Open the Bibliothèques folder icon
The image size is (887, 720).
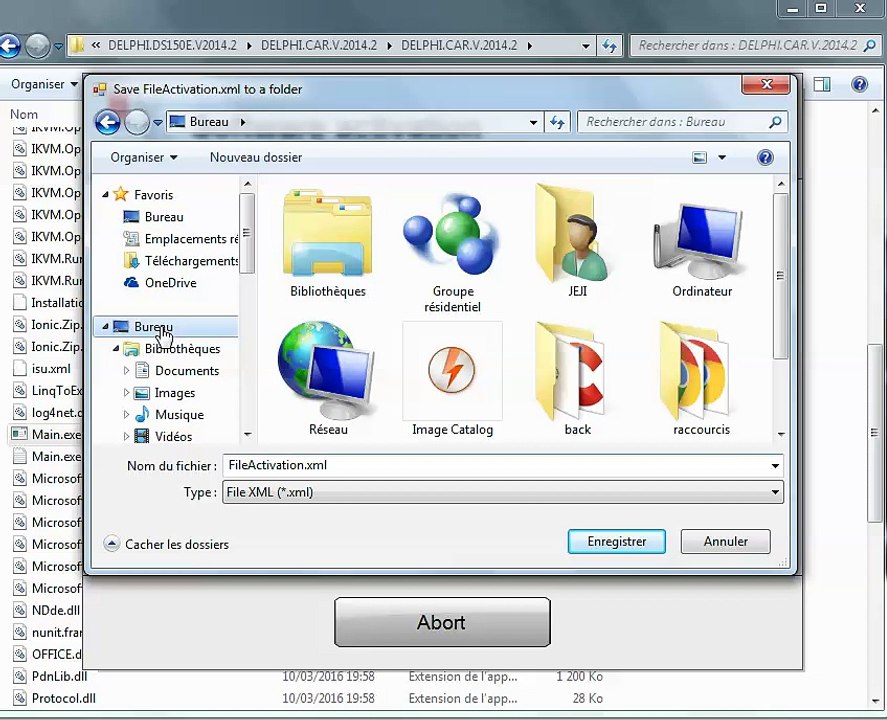coord(328,243)
